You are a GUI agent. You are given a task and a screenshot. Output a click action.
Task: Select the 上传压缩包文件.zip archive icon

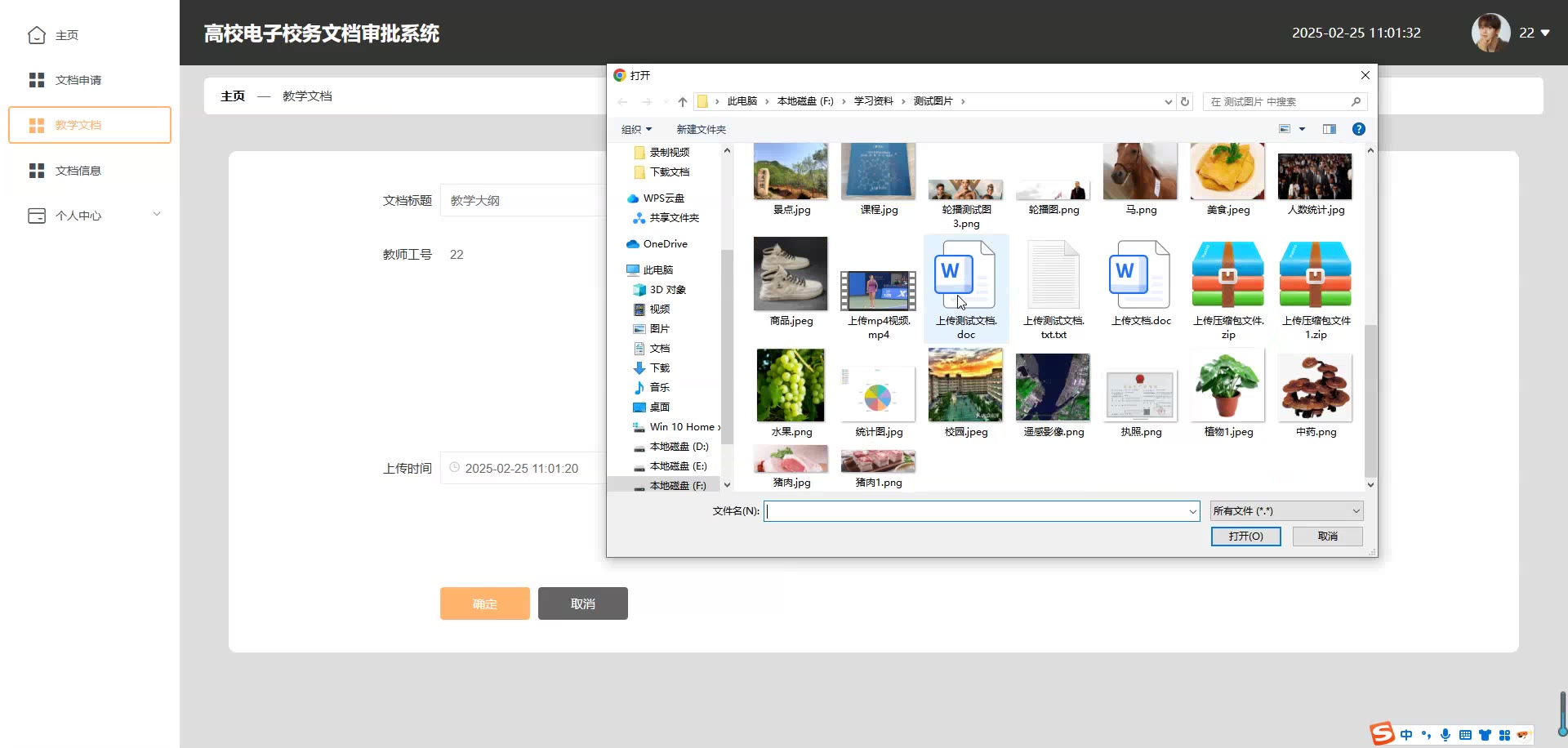click(x=1227, y=275)
